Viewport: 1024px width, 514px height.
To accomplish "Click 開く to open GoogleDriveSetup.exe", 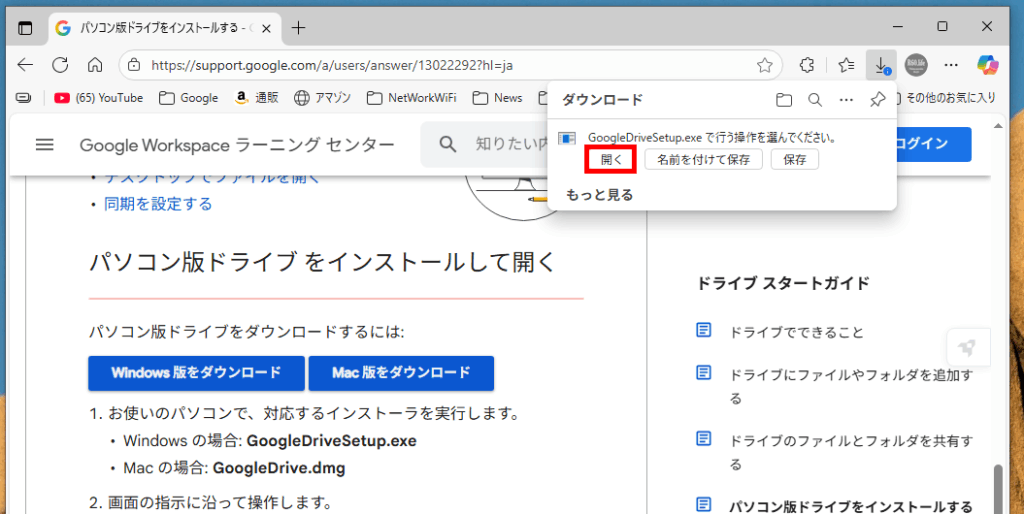I will tap(611, 159).
